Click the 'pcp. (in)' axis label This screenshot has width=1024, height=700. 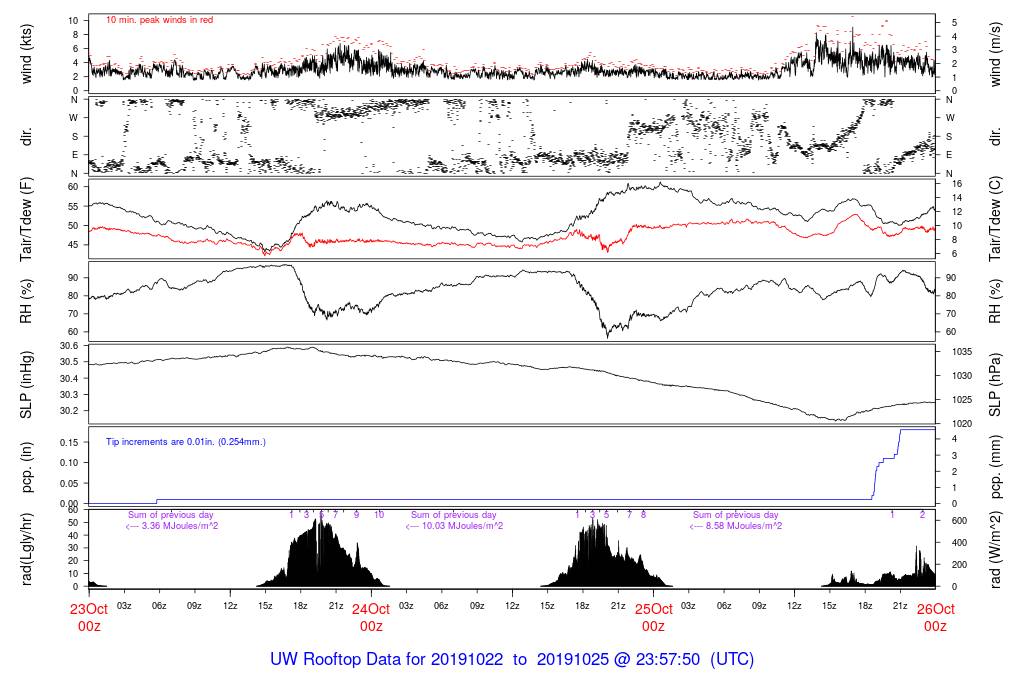pyautogui.click(x=26, y=468)
